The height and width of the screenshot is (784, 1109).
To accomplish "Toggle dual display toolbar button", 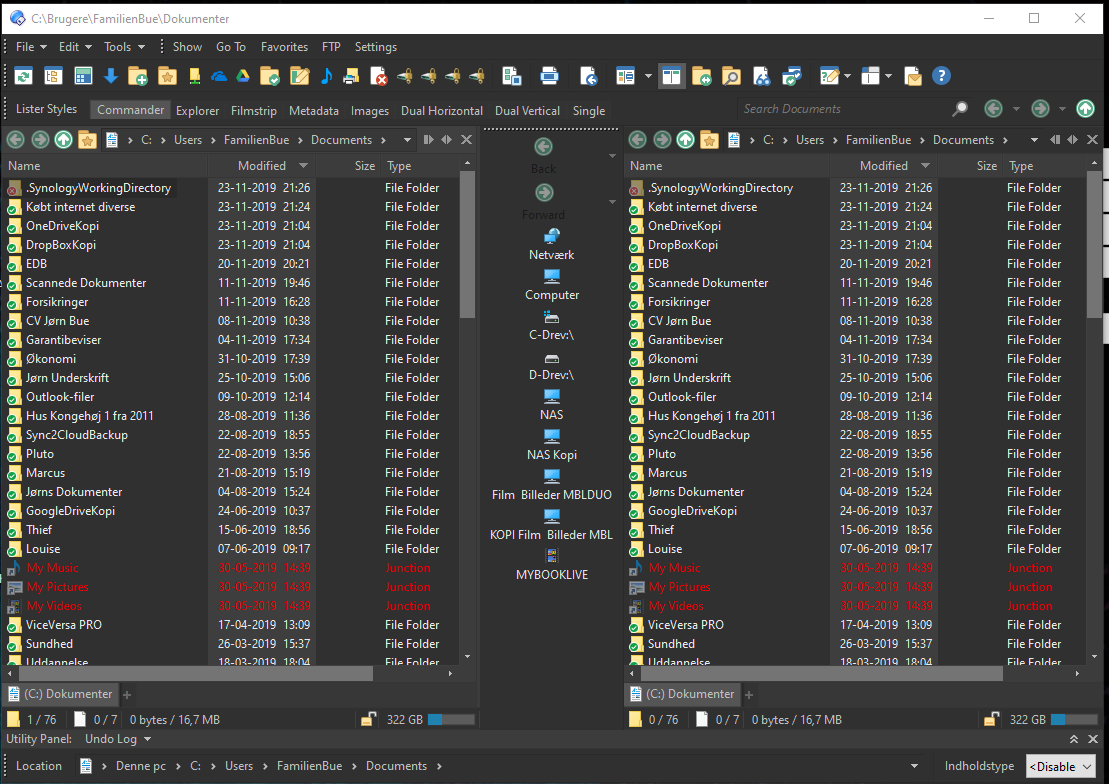I will click(x=672, y=76).
